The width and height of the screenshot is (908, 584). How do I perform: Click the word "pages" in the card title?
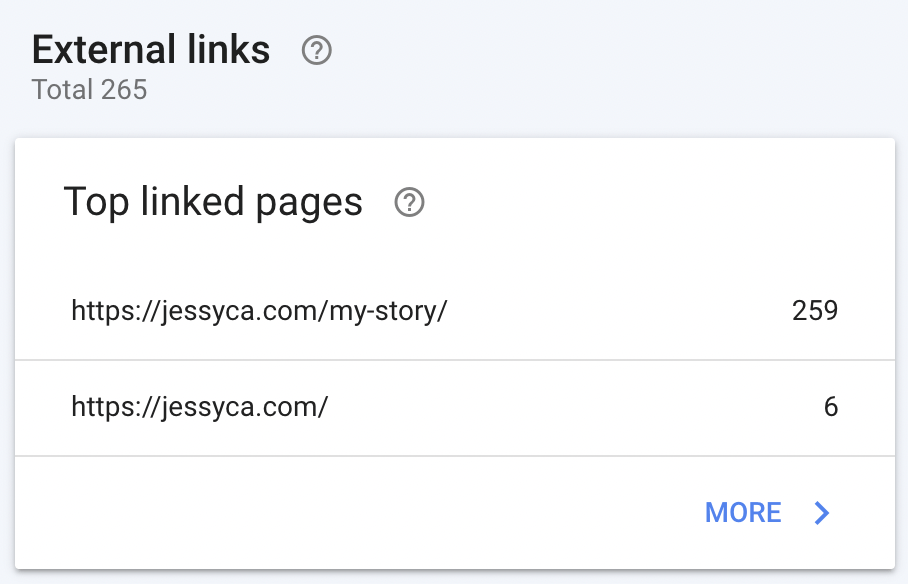(309, 203)
